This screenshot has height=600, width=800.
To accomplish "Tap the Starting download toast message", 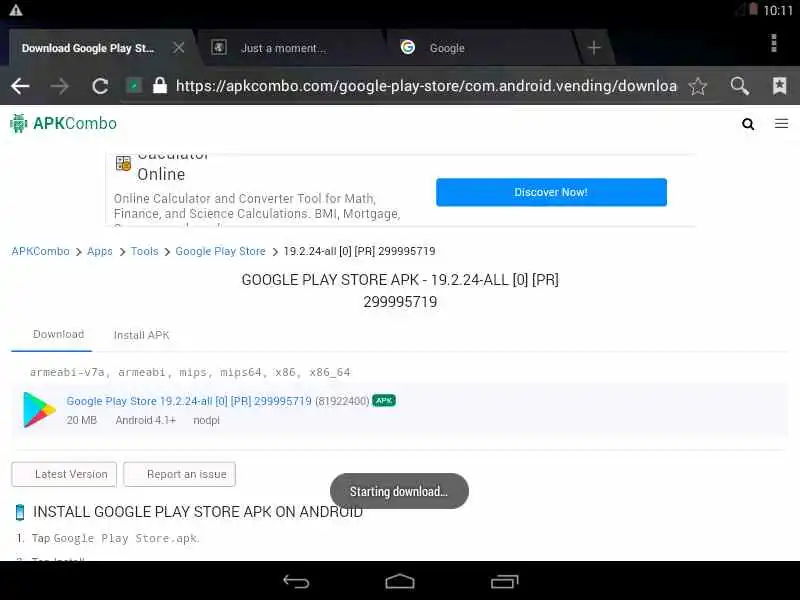I will [399, 491].
